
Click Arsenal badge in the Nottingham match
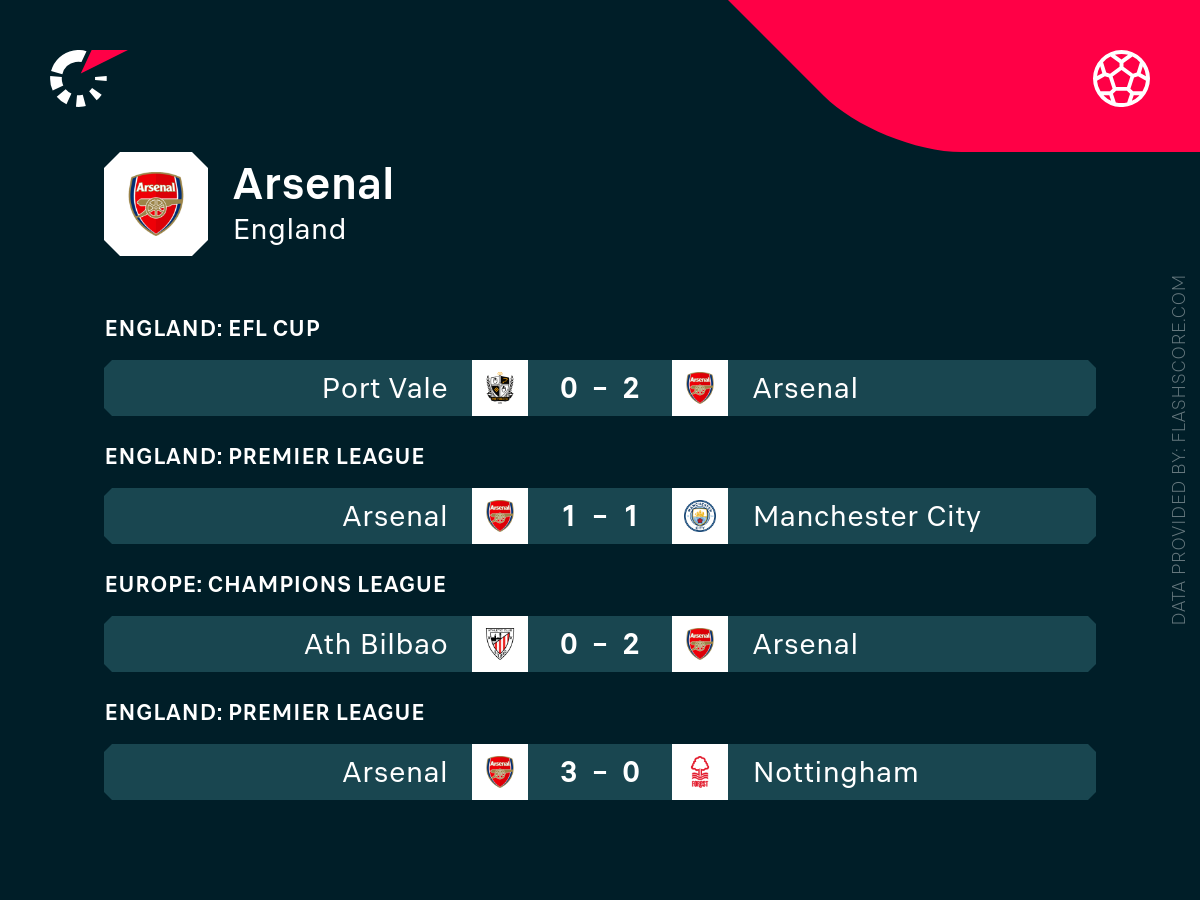click(x=500, y=772)
